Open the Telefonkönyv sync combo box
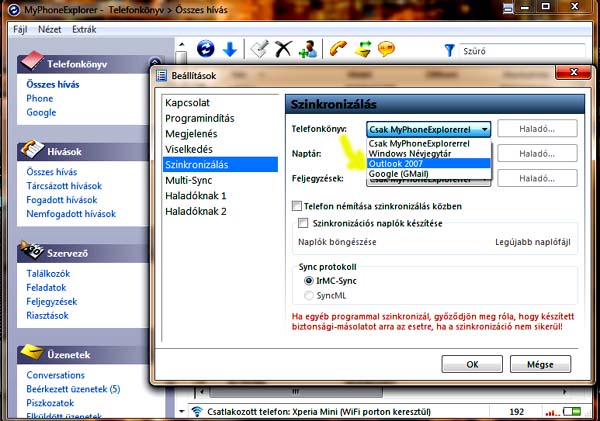The image size is (600, 421). point(429,129)
